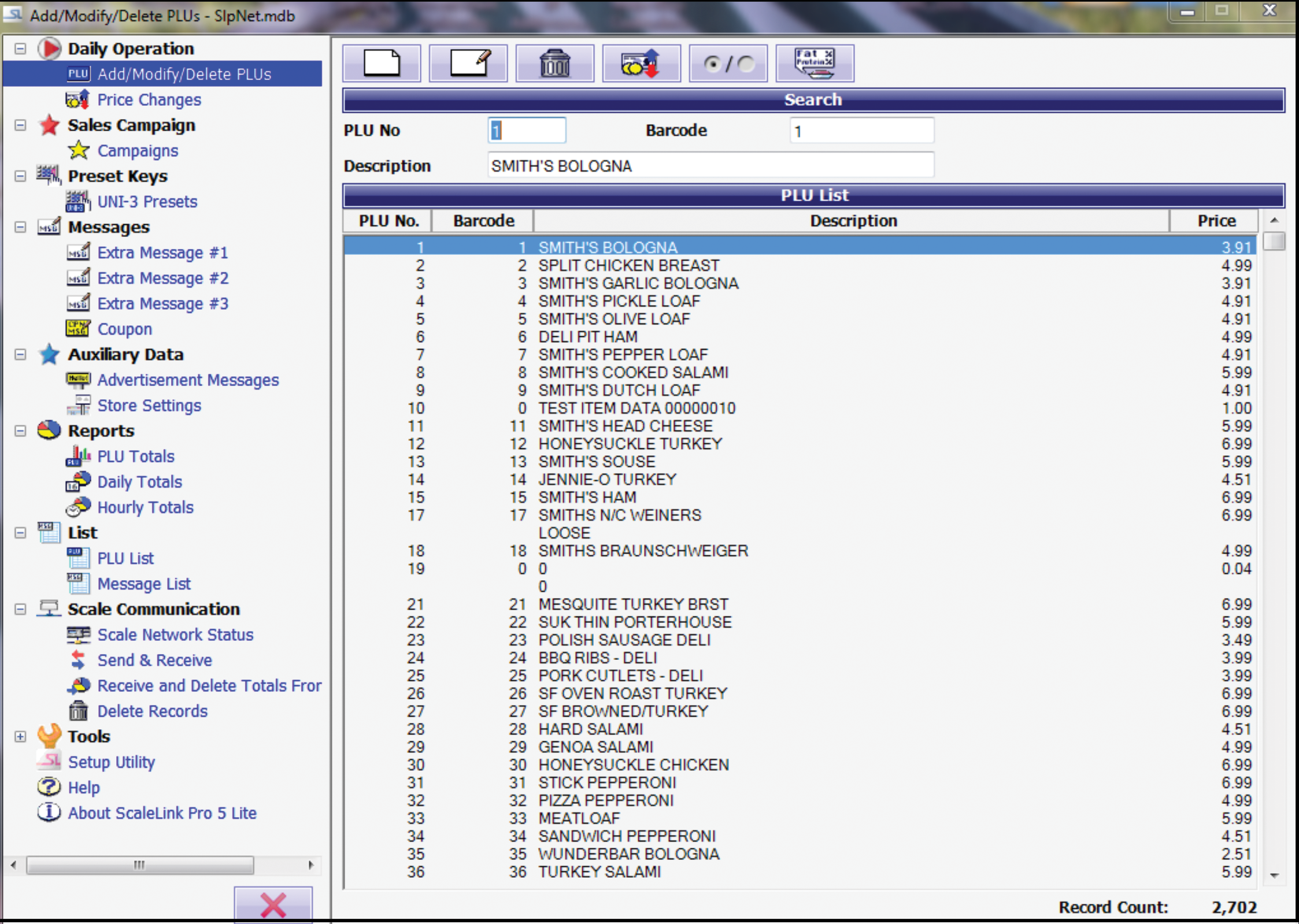Expand the Tools tree section
The image size is (1299, 924).
[x=20, y=736]
